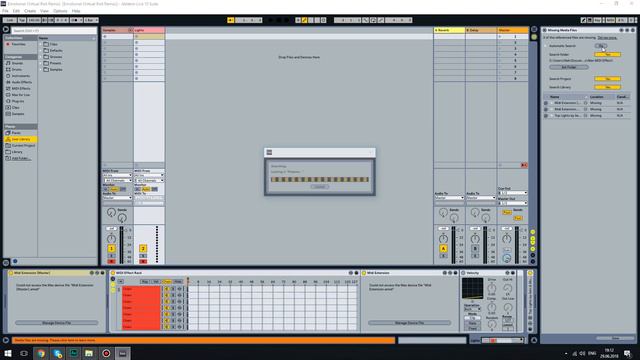Open Library entry under Current Project
640x360 pixels.
(17, 152)
